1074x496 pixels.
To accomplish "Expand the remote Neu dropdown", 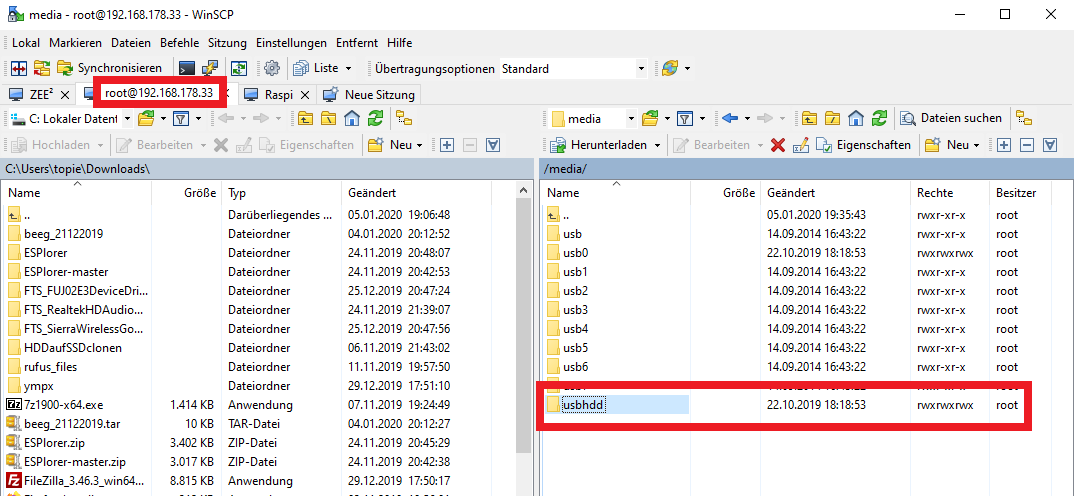I will pyautogui.click(x=952, y=145).
